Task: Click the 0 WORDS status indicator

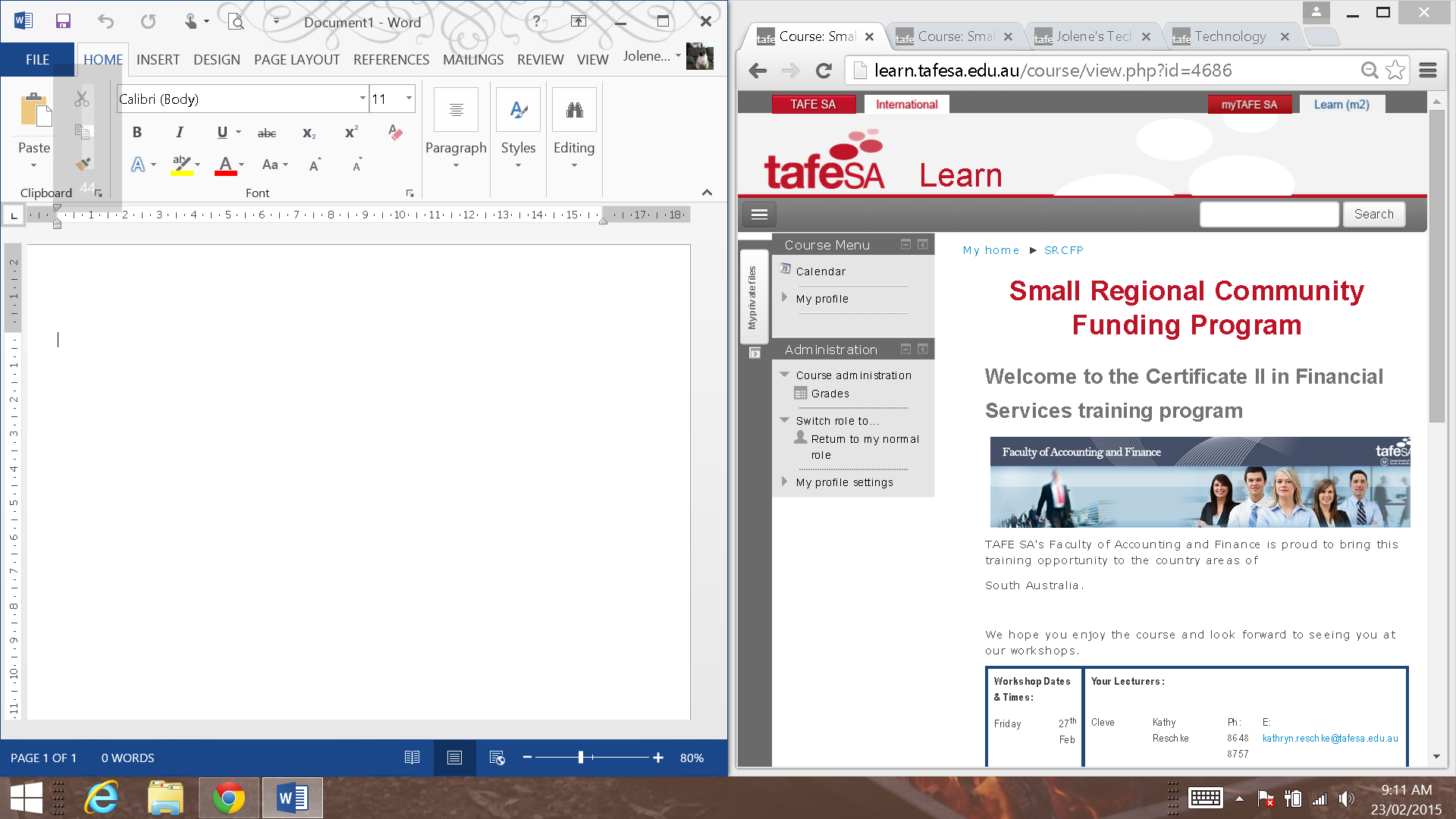Action: pyautogui.click(x=127, y=758)
